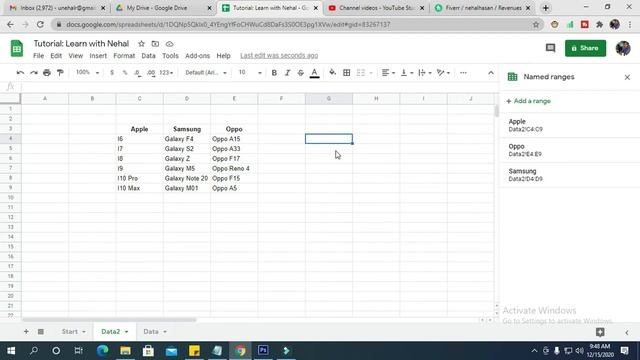This screenshot has width=640, height=360.
Task: Open the text rotation dropdown
Action: pos(443,73)
